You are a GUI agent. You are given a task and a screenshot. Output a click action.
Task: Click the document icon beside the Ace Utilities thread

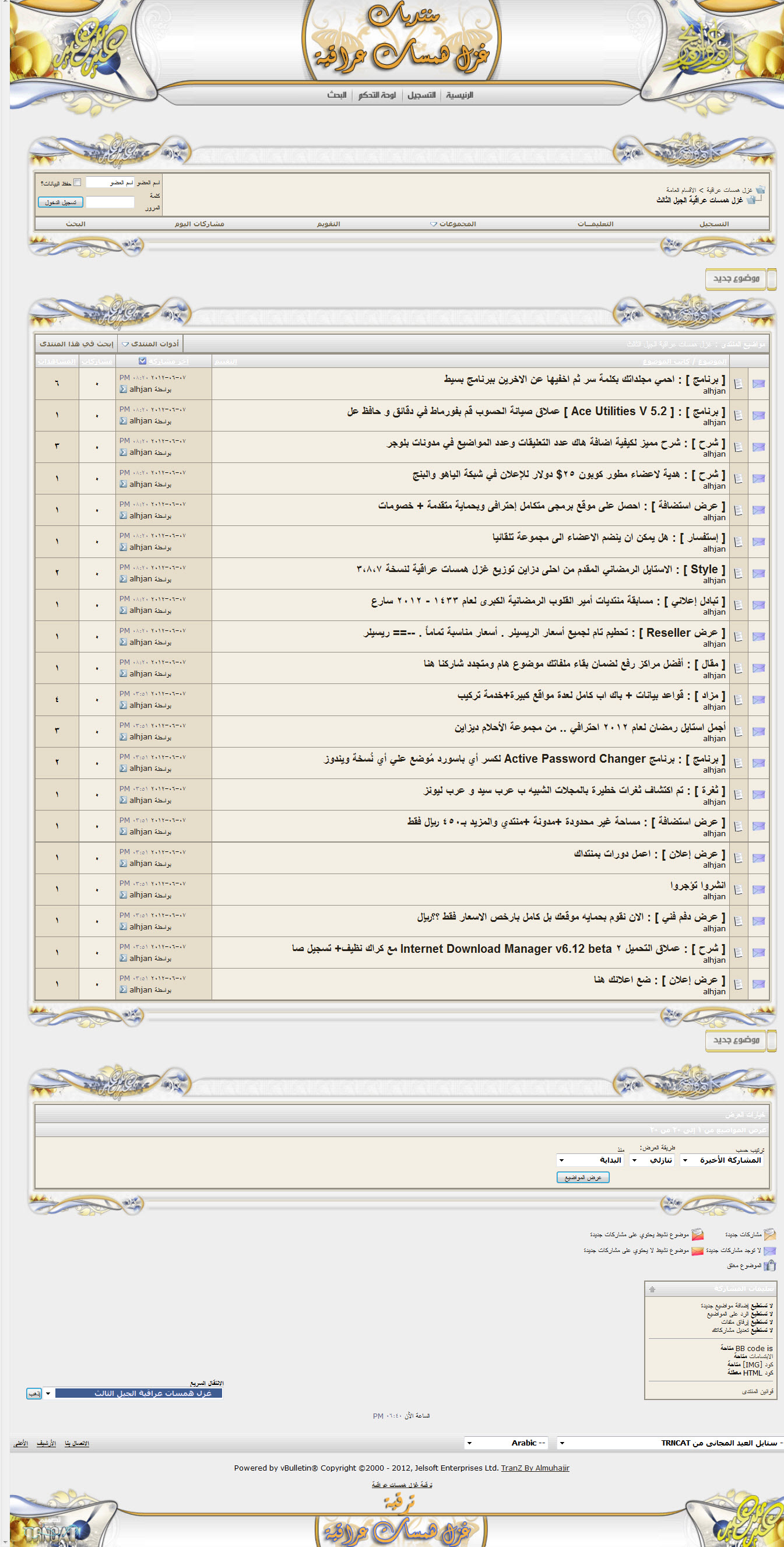(x=738, y=416)
